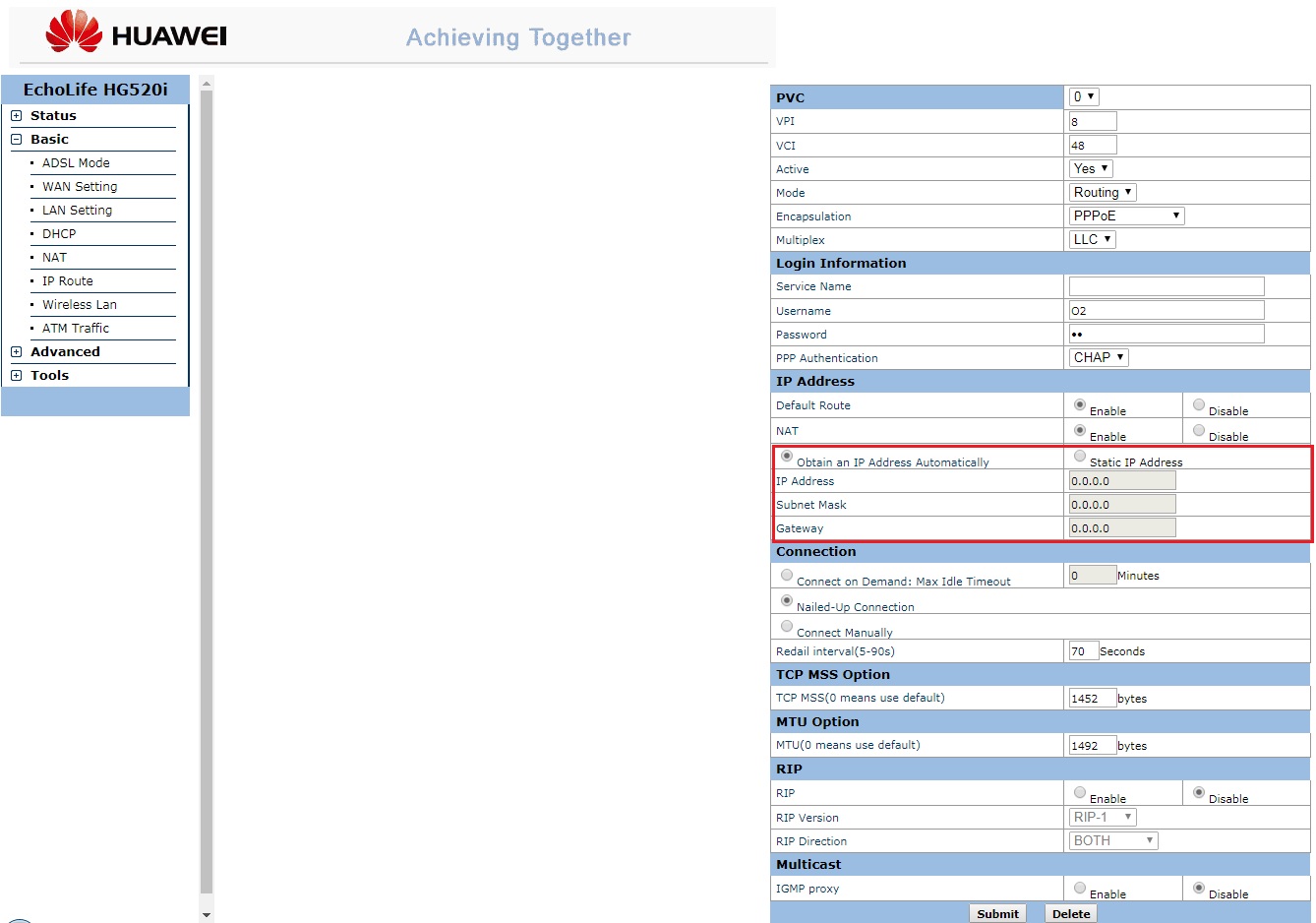Collapse the Basic menu section
The image size is (1316, 923).
[17, 140]
